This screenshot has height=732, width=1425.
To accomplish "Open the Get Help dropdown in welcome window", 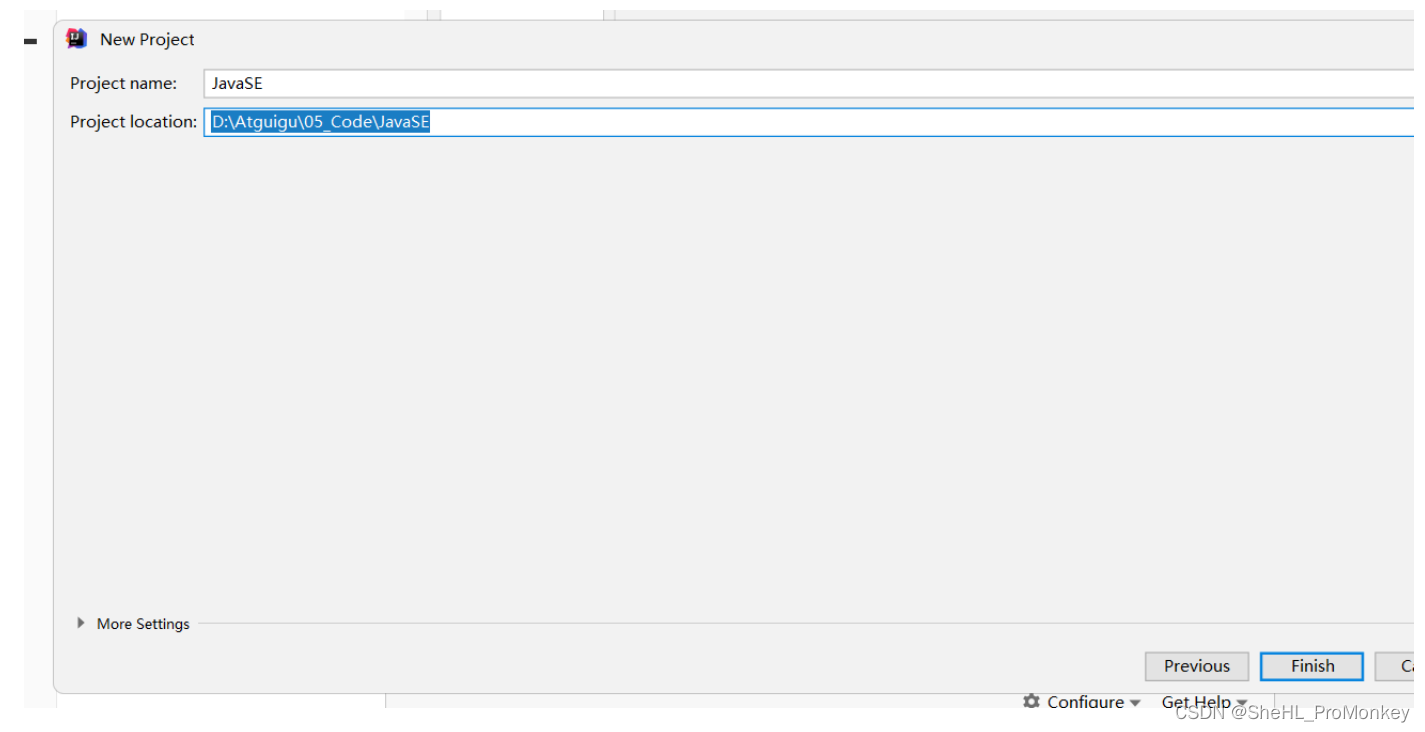I will pyautogui.click(x=1205, y=702).
